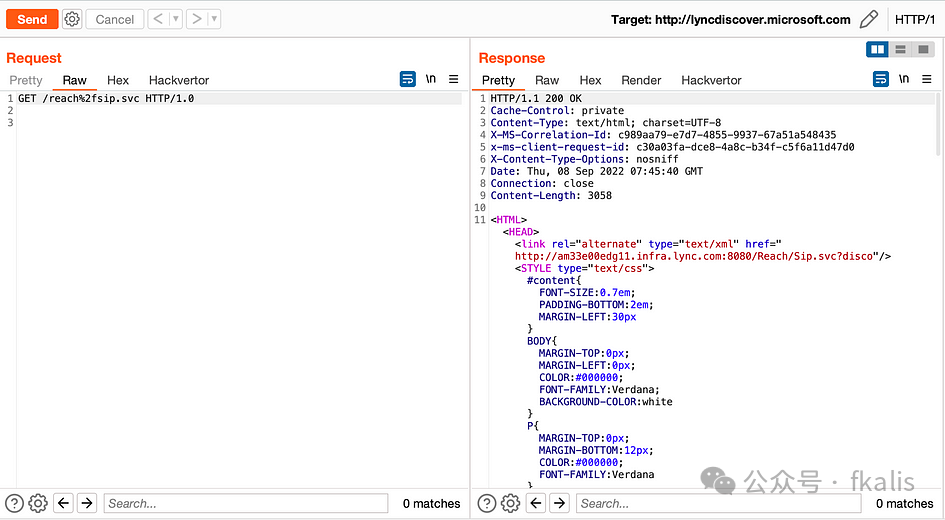Open the Response viewer hamburger menu

click(x=926, y=79)
